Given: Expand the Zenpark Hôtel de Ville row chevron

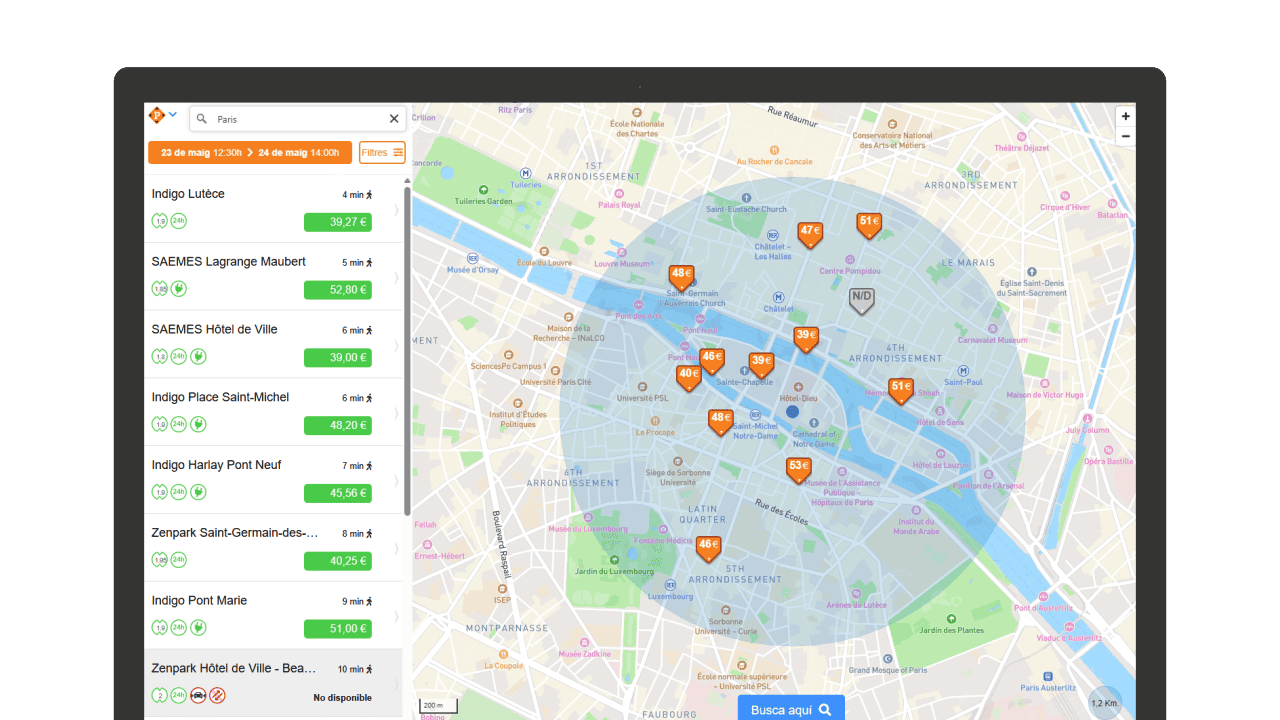Looking at the screenshot, I should click(397, 684).
